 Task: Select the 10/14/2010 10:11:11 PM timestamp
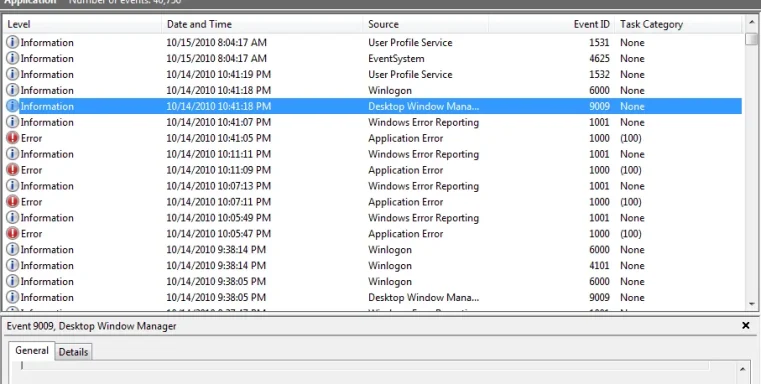pos(218,154)
